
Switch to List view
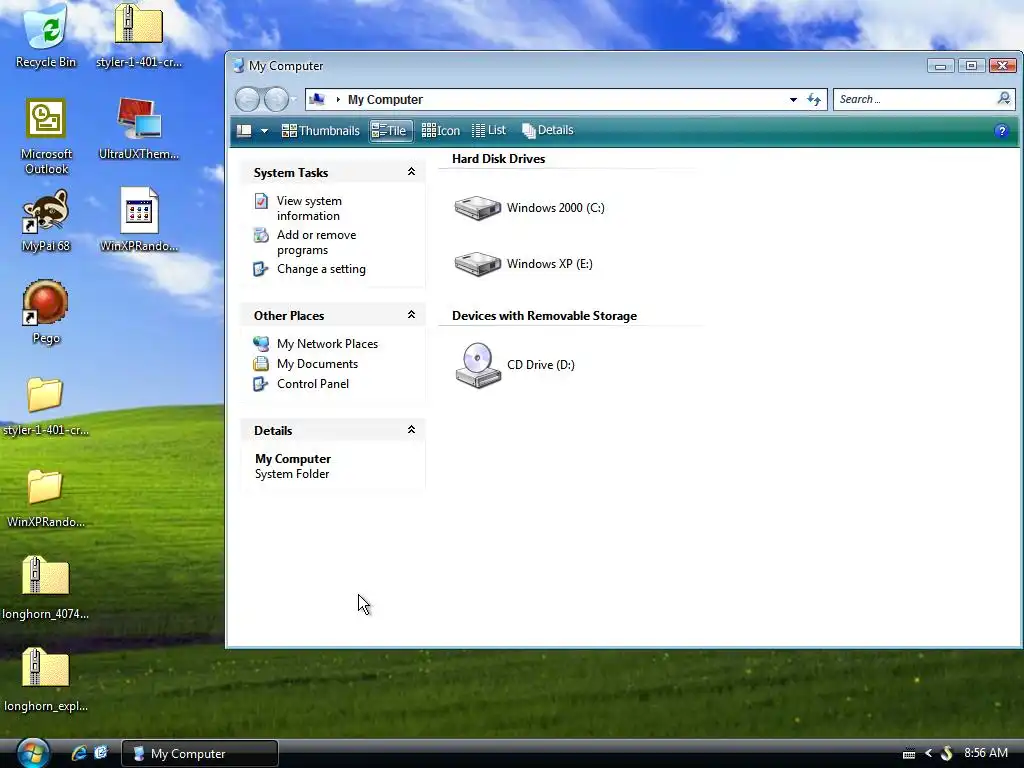(x=489, y=131)
